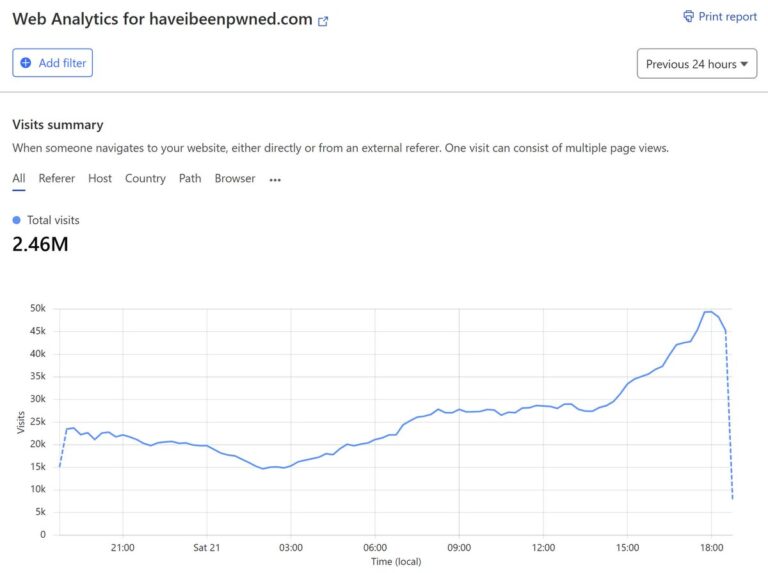The width and height of the screenshot is (768, 573).
Task: Select the All tab
Action: [19, 178]
